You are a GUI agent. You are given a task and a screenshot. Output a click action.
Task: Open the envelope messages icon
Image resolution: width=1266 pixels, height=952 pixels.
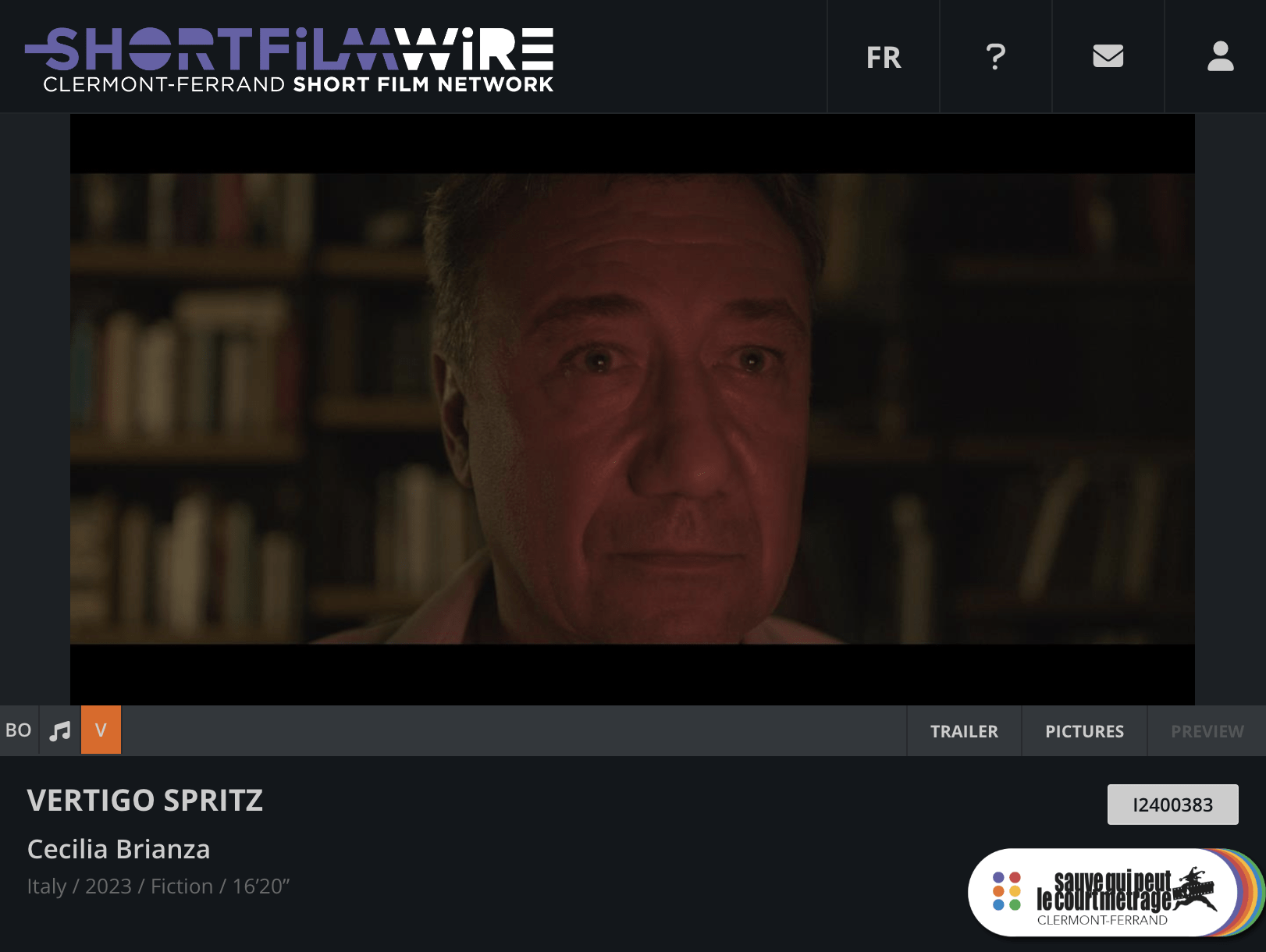coord(1108,56)
